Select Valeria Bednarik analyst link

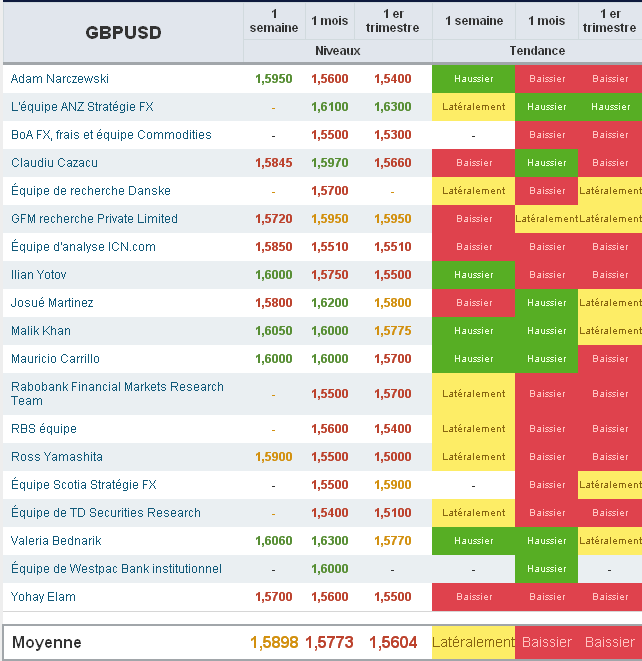[56, 541]
